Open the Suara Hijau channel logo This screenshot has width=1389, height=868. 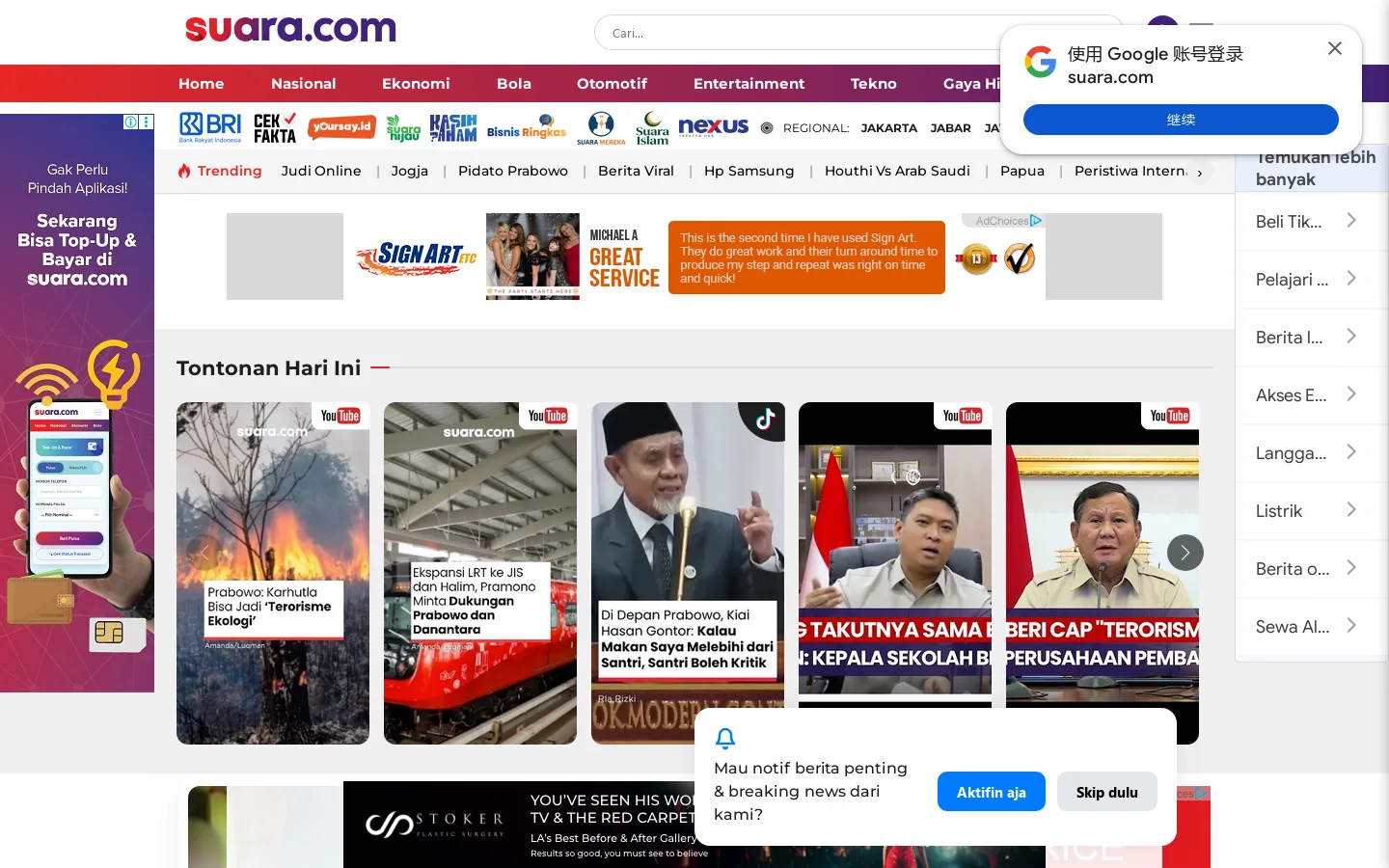[x=403, y=127]
